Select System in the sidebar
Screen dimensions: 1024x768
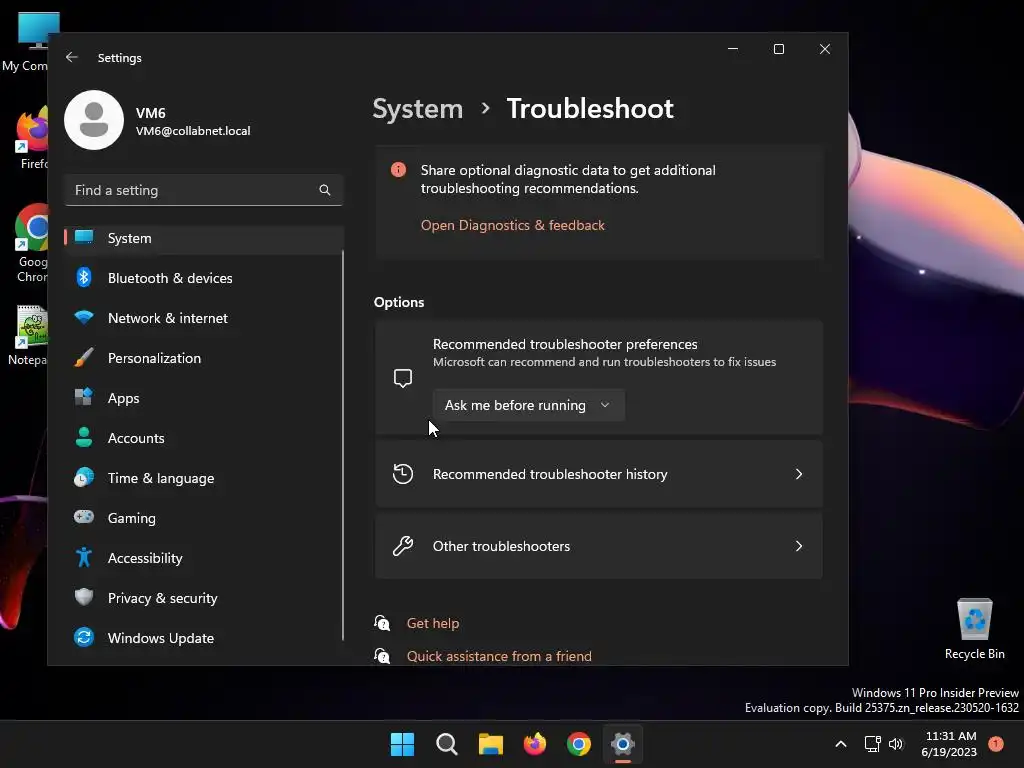204,238
